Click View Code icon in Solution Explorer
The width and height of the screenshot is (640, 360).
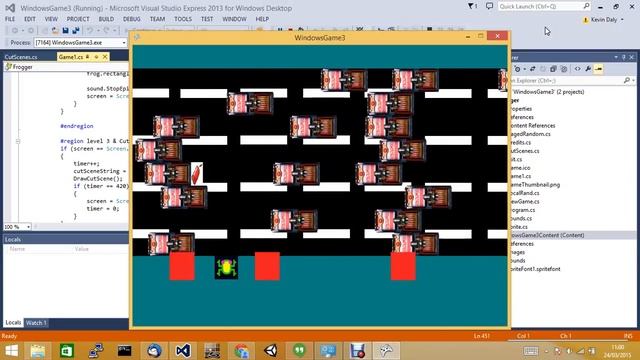click(x=577, y=69)
